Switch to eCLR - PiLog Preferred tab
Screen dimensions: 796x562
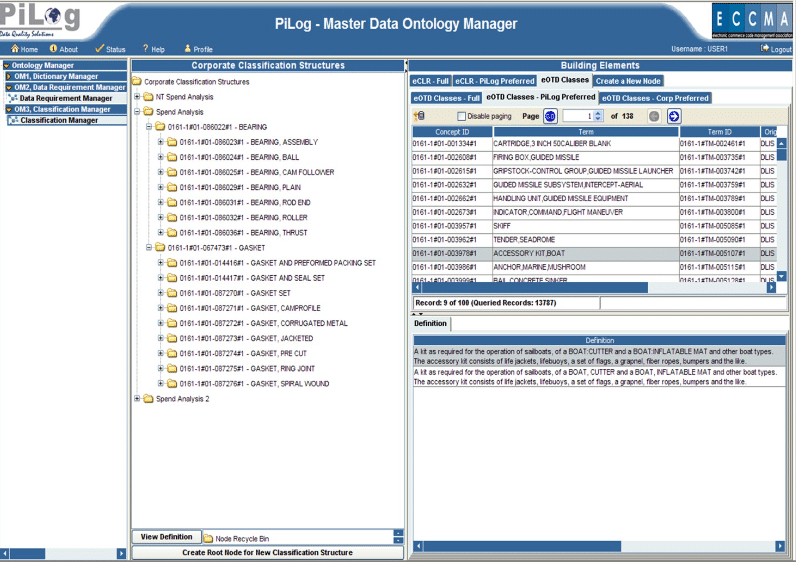494,81
